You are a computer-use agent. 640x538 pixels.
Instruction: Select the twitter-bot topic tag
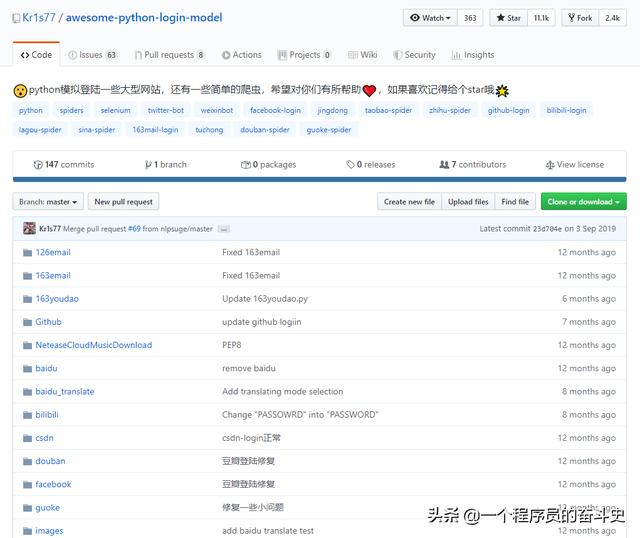(166, 110)
